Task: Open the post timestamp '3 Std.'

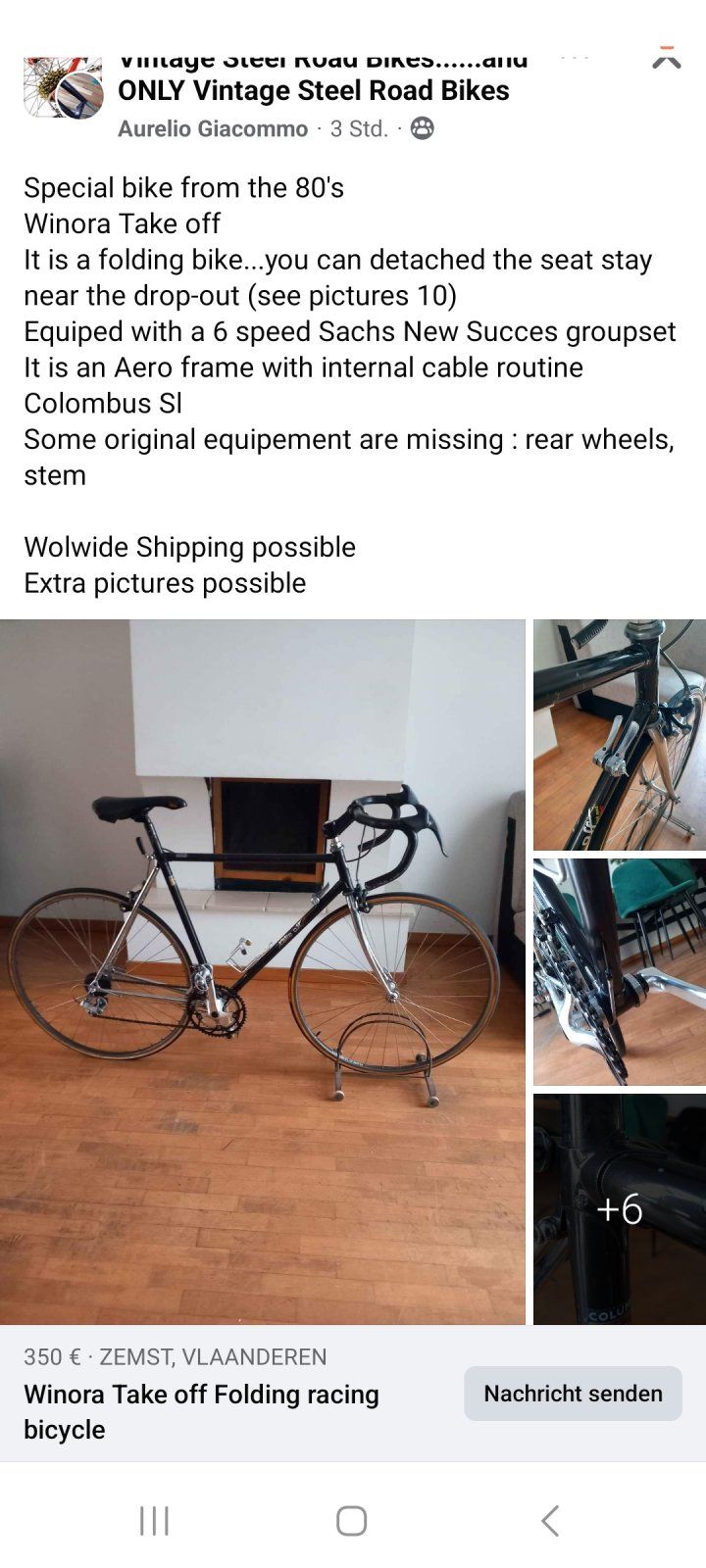Action: tap(359, 128)
